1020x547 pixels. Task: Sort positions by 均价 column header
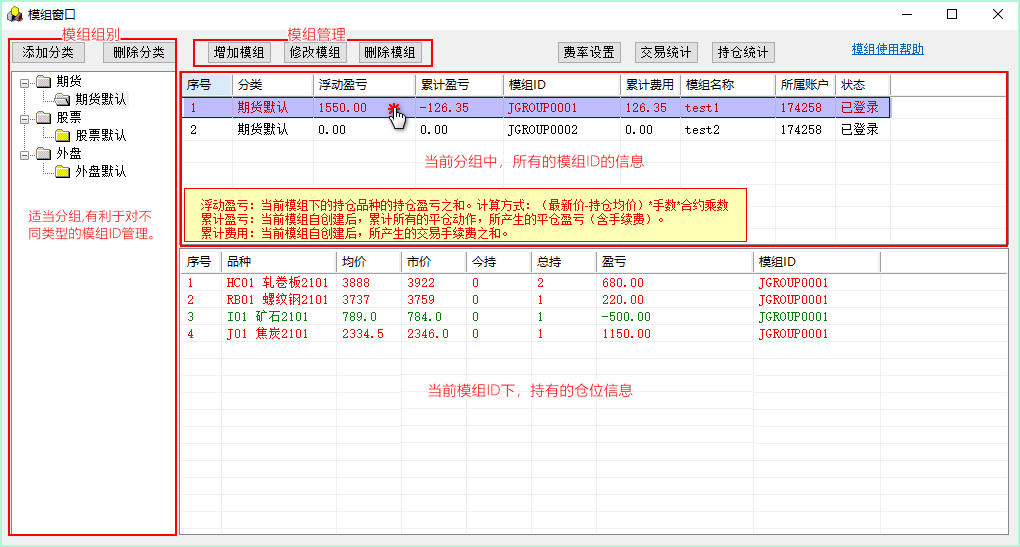tap(369, 261)
